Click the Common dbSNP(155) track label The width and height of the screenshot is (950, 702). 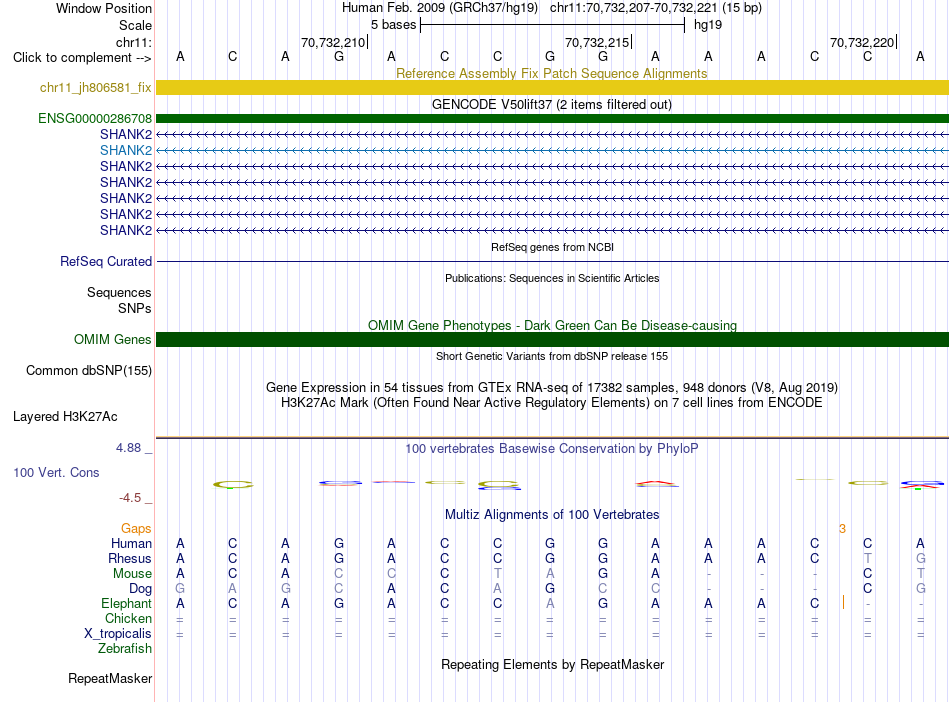tap(89, 370)
